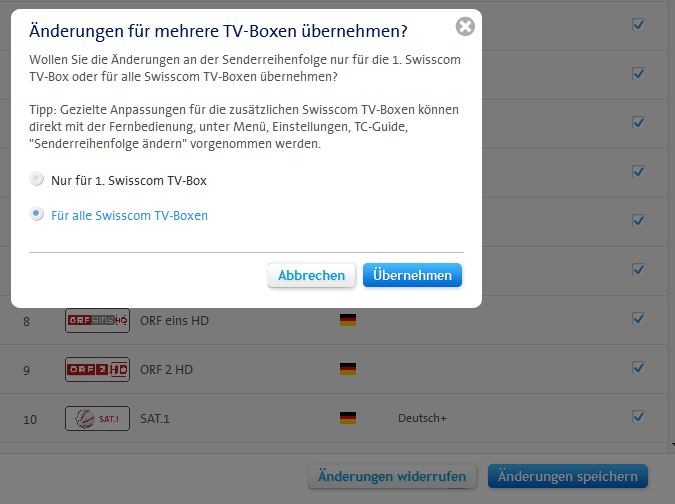Viewport: 675px width, 504px height.
Task: Click the Deutsch+ label in SAT.1 row
Action: click(x=421, y=418)
